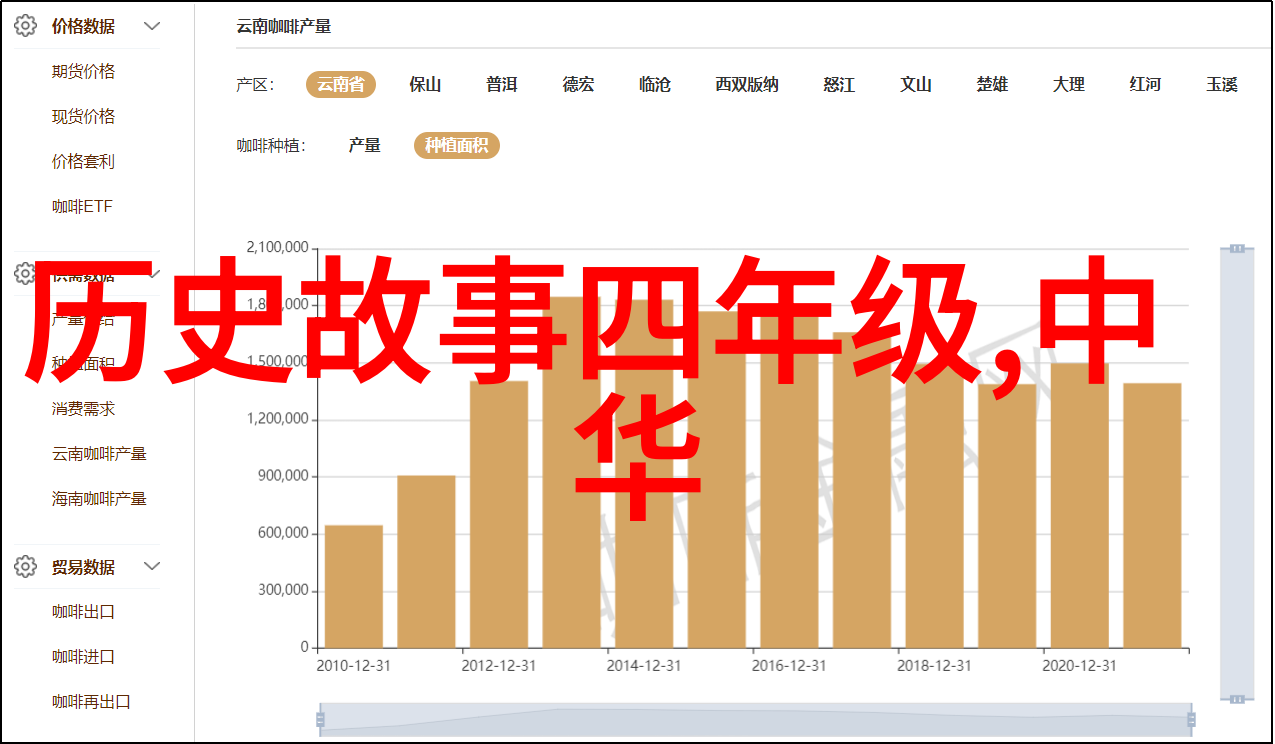Collapse the 价格数据 section chevron
Viewport: 1275px width, 744px height.
point(152,26)
